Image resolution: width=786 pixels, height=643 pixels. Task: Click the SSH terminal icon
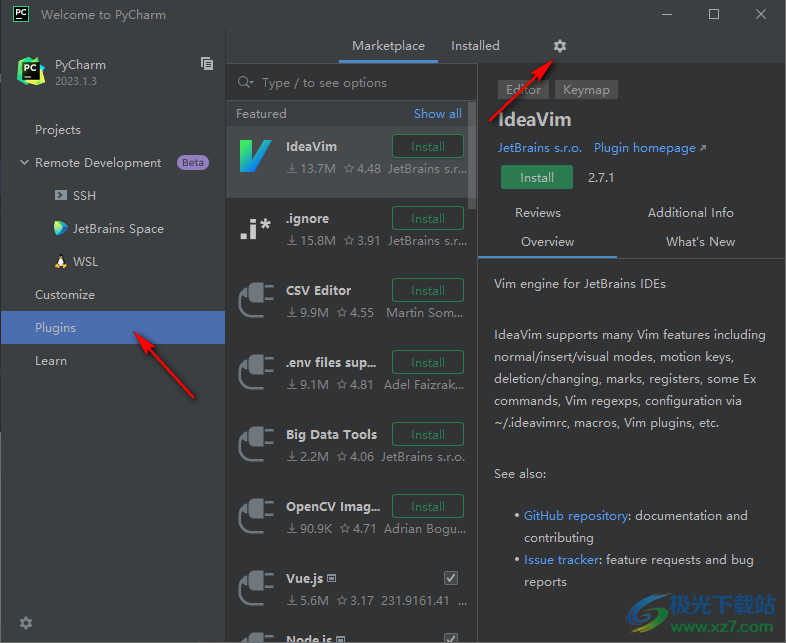tap(61, 195)
